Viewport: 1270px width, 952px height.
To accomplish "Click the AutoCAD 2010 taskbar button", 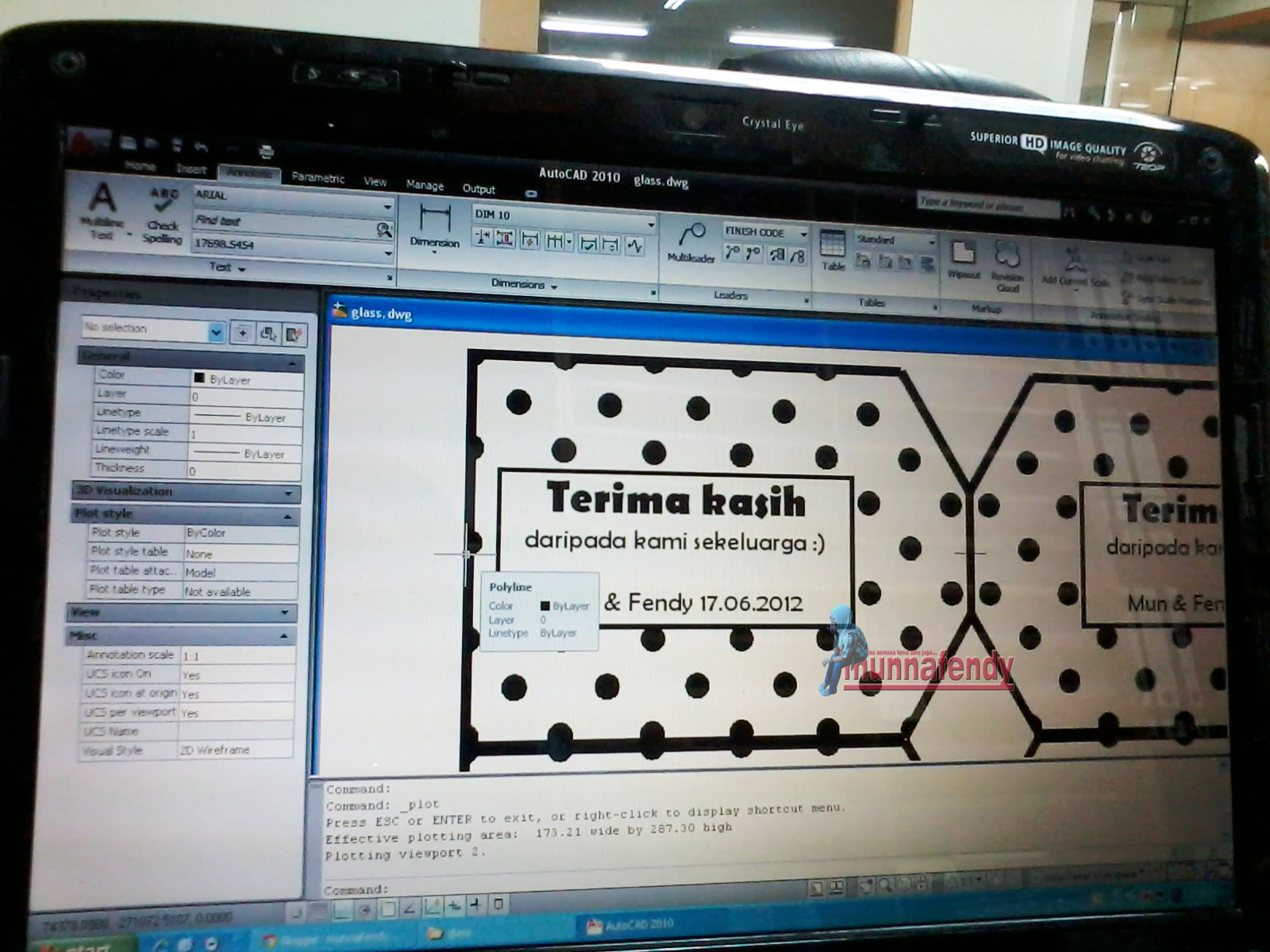I will click(635, 924).
